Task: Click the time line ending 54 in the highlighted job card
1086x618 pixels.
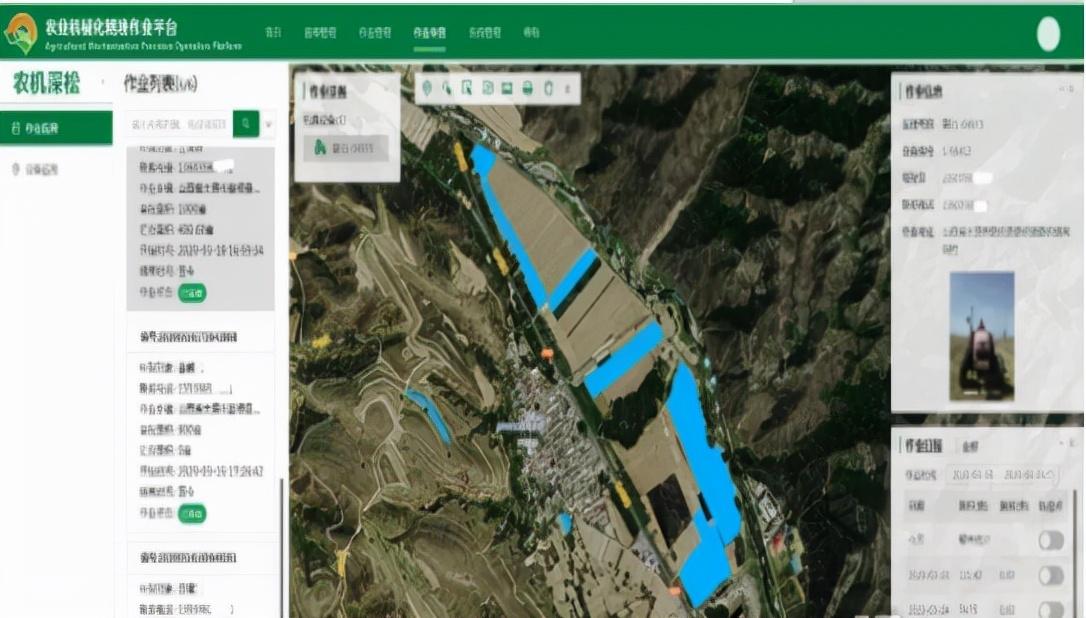Action: 201,250
